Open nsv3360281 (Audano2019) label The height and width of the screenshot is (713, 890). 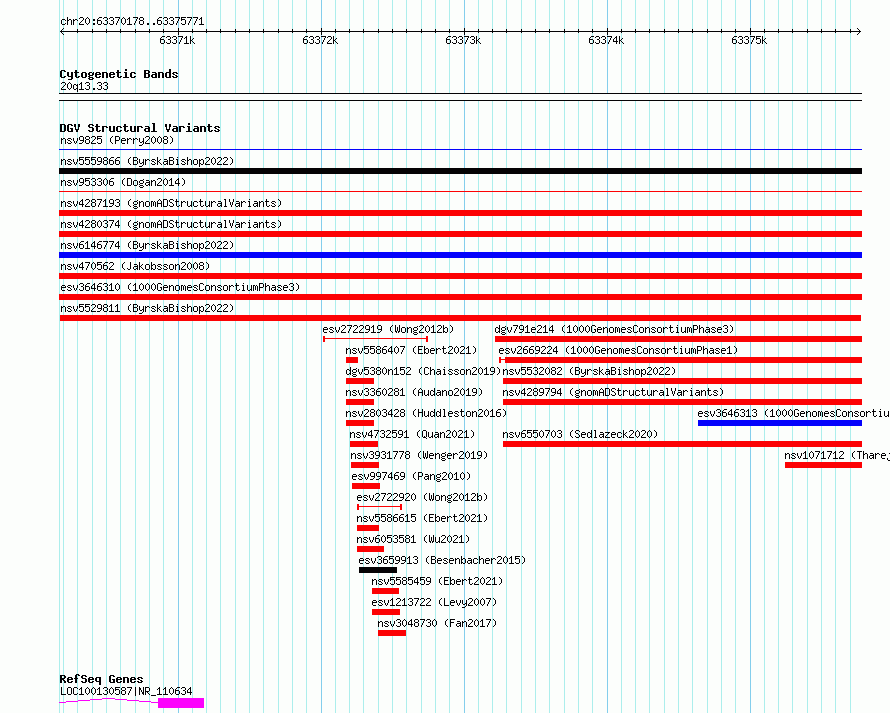[x=414, y=392]
